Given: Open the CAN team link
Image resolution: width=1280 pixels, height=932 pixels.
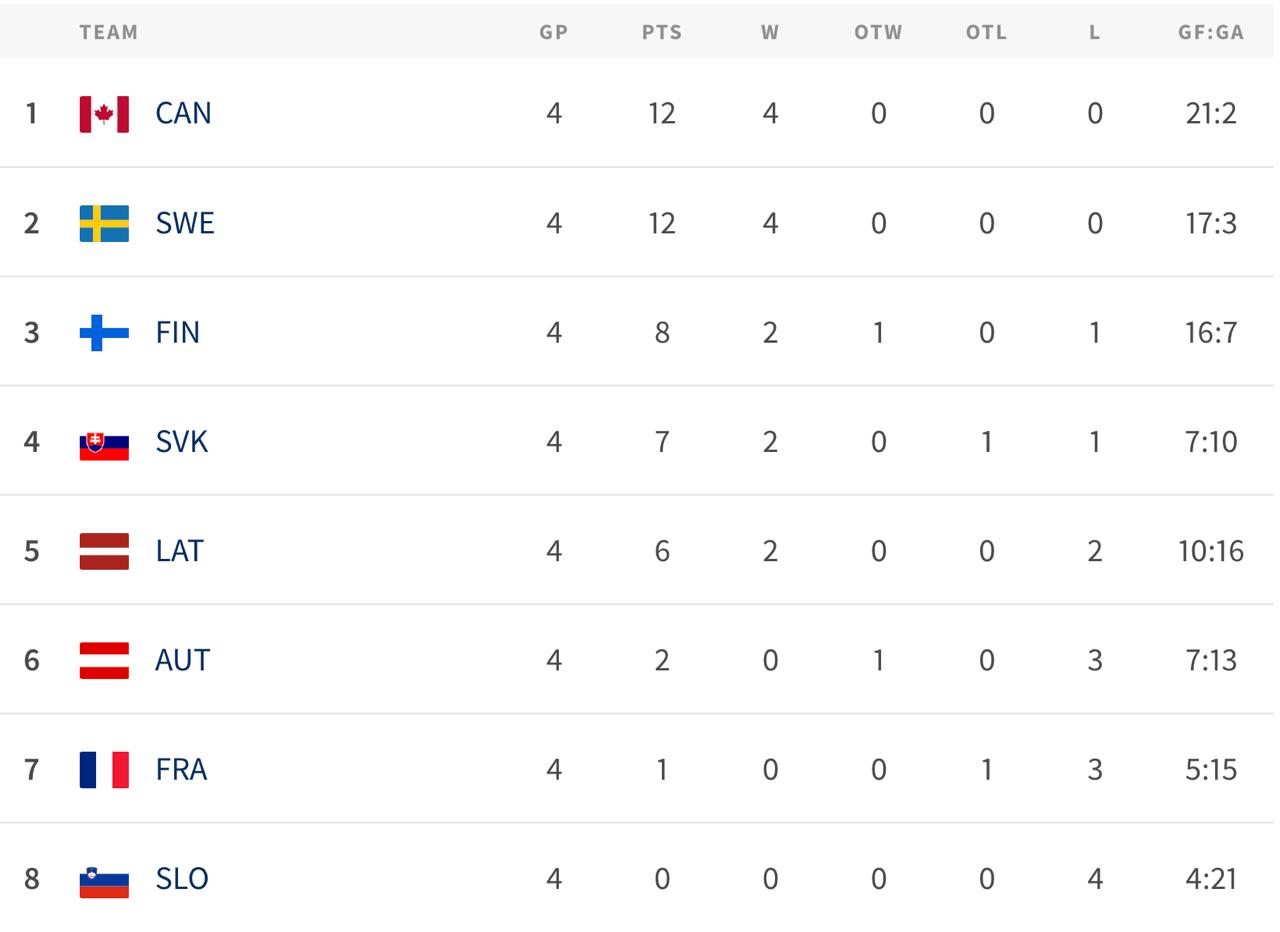Looking at the screenshot, I should click(183, 113).
